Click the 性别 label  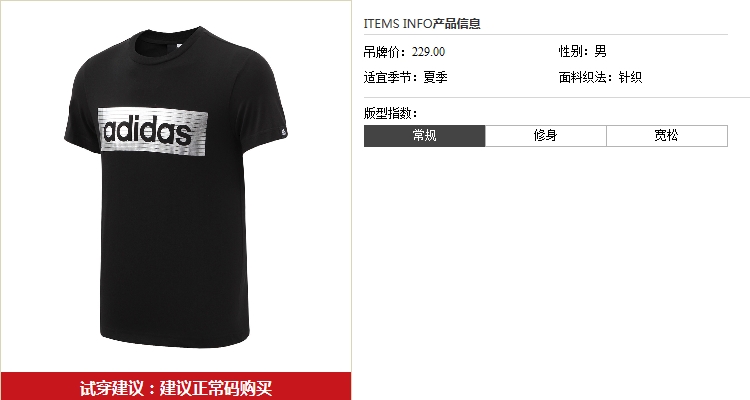click(571, 51)
